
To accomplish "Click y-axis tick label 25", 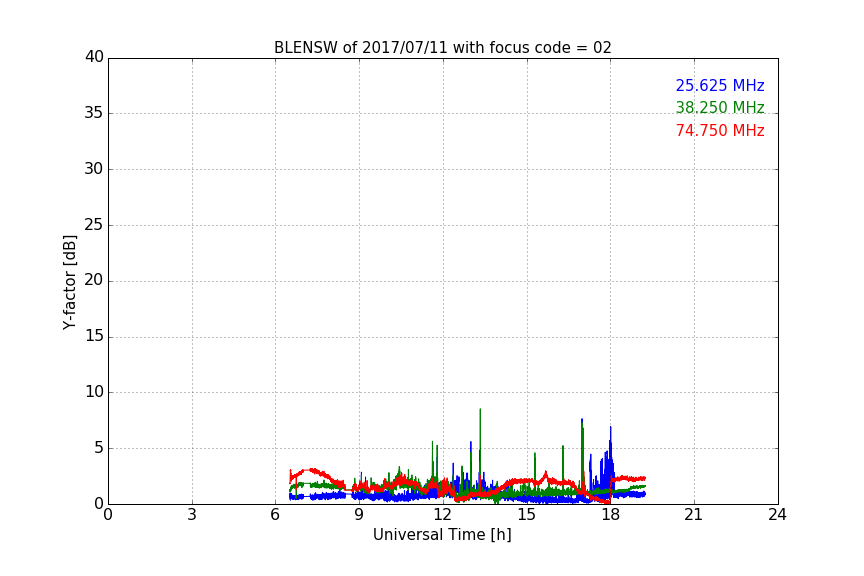I will (x=94, y=224).
